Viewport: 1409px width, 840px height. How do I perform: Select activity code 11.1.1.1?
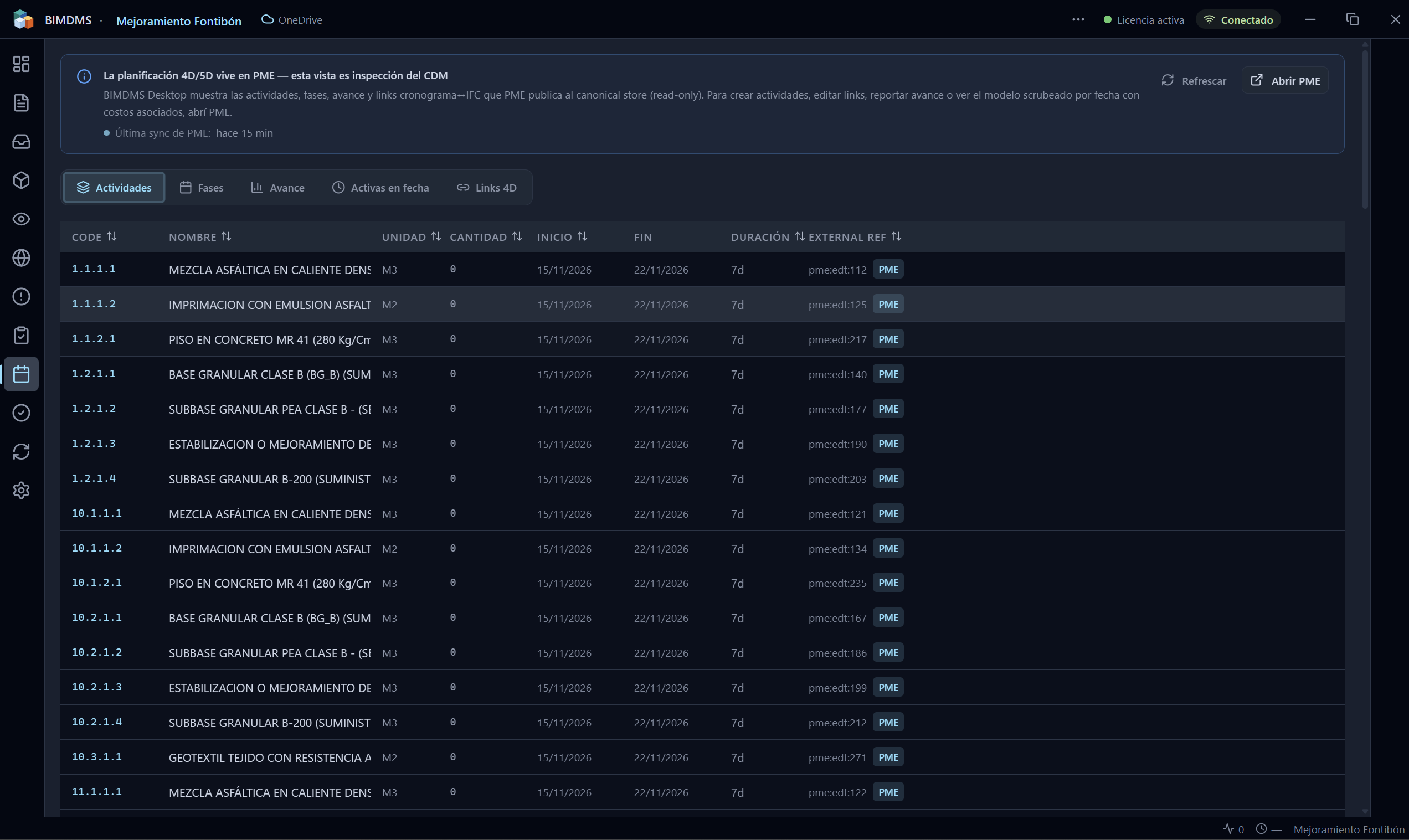(x=96, y=791)
